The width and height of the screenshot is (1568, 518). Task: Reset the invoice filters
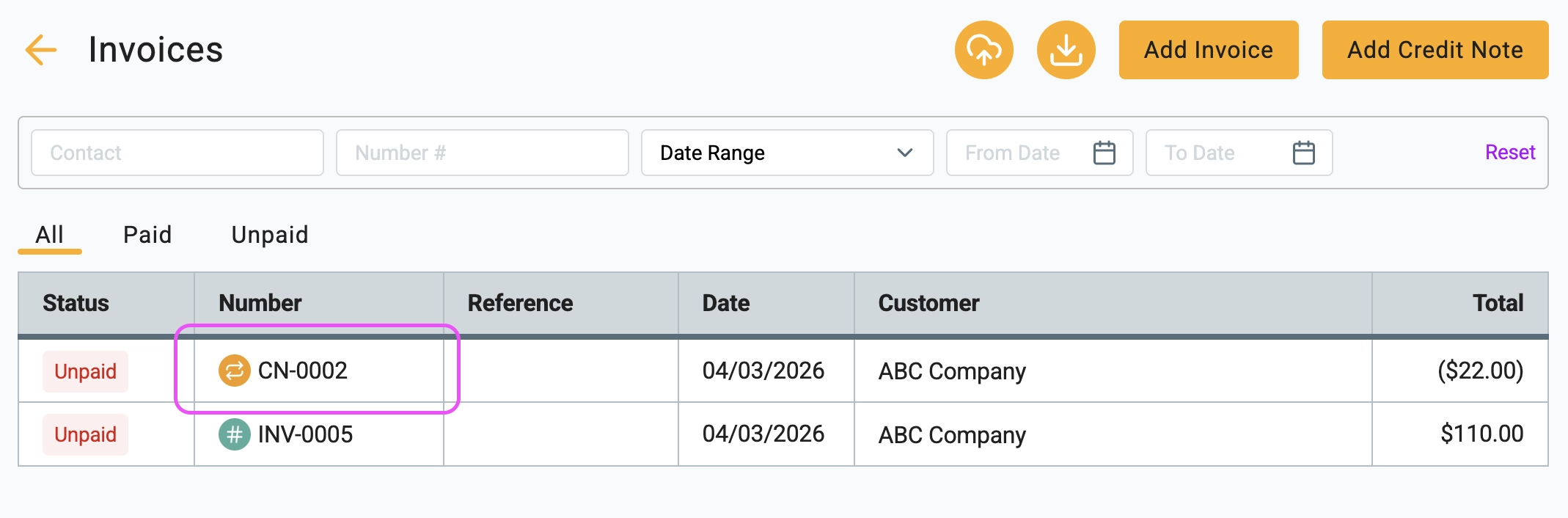[x=1510, y=152]
